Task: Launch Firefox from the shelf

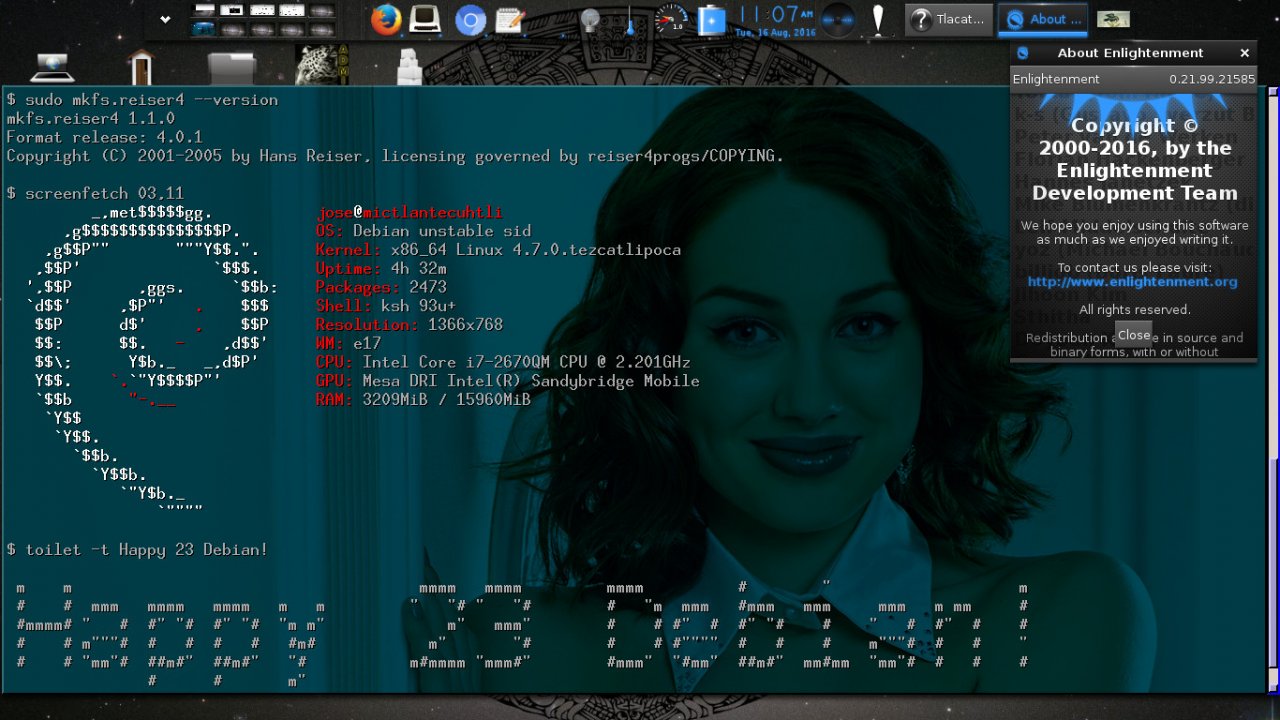Action: pos(386,19)
